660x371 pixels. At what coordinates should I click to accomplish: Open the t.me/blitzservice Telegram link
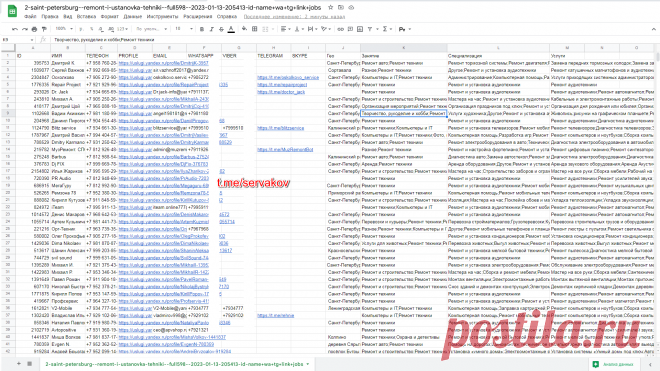[280, 128]
